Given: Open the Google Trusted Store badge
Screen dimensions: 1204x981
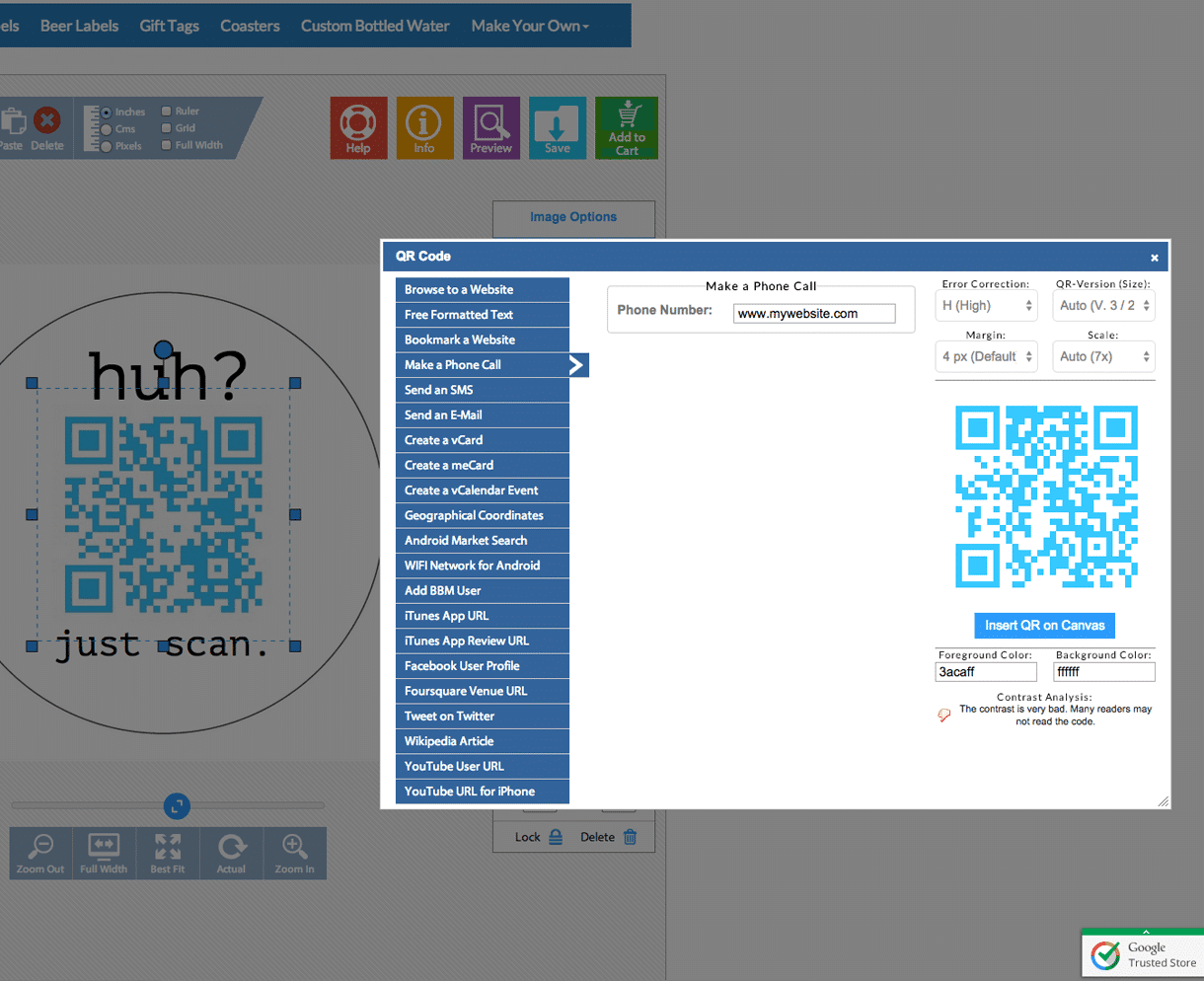Looking at the screenshot, I should (x=1143, y=954).
